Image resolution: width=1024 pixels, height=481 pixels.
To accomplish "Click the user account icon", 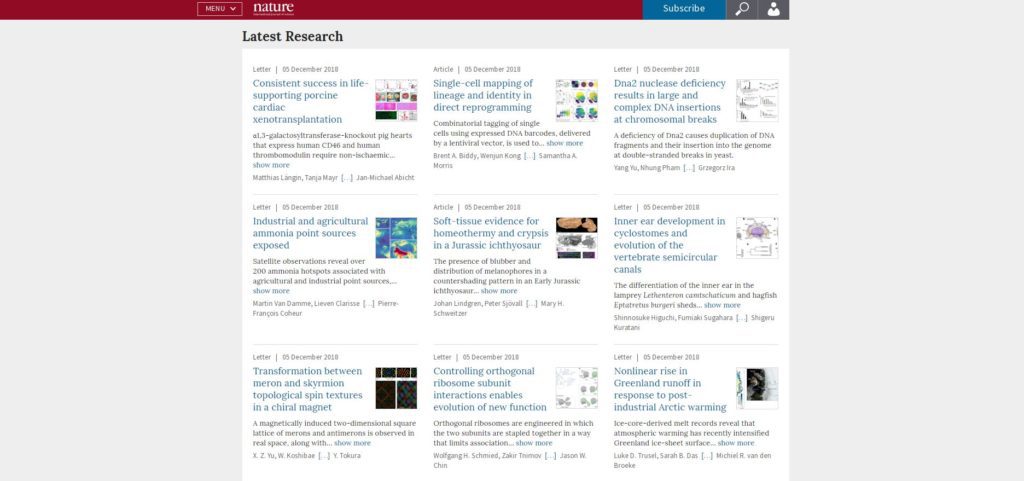I will point(773,9).
